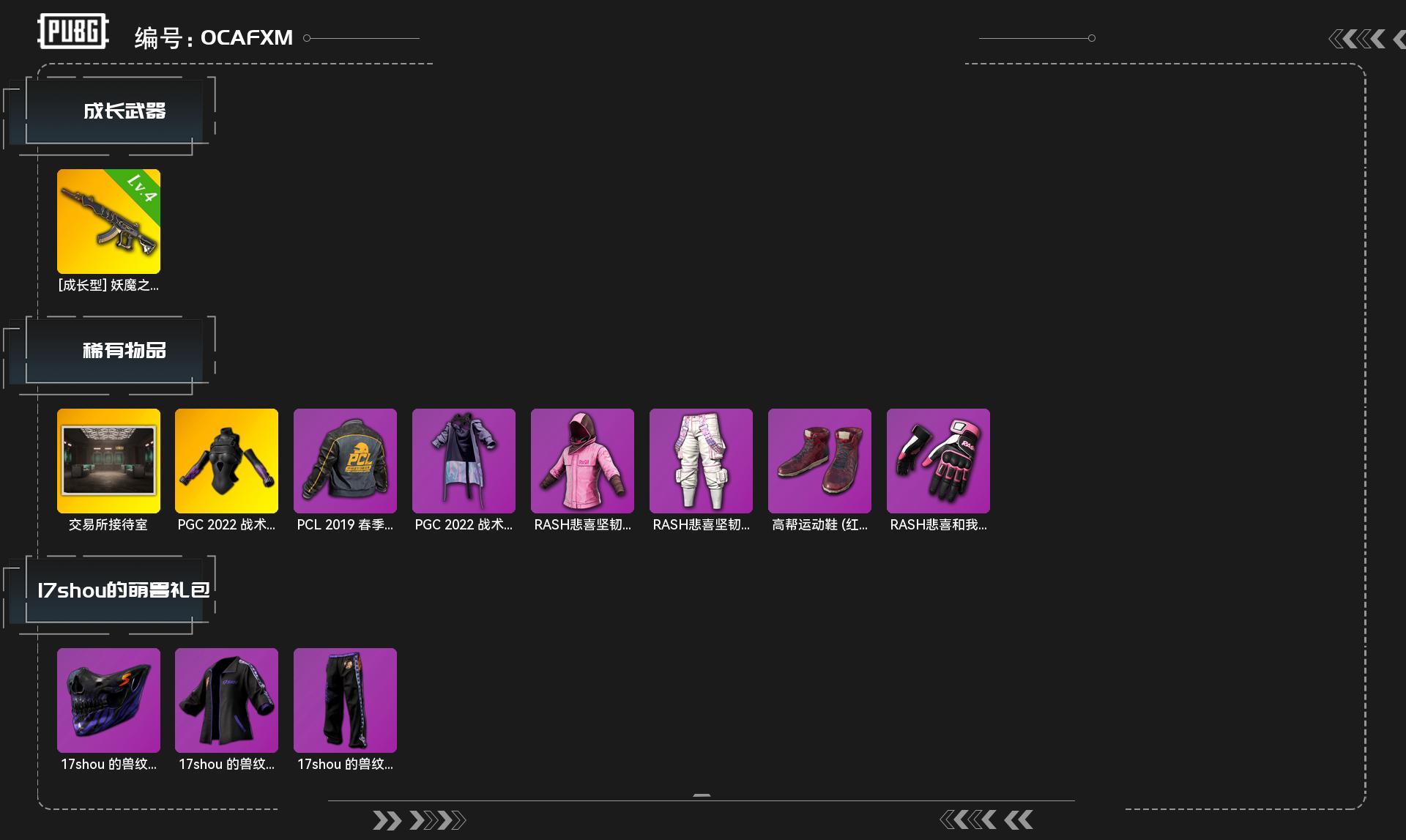
Task: Select the Lv.4 growth weapon rifle item
Action: [x=108, y=221]
